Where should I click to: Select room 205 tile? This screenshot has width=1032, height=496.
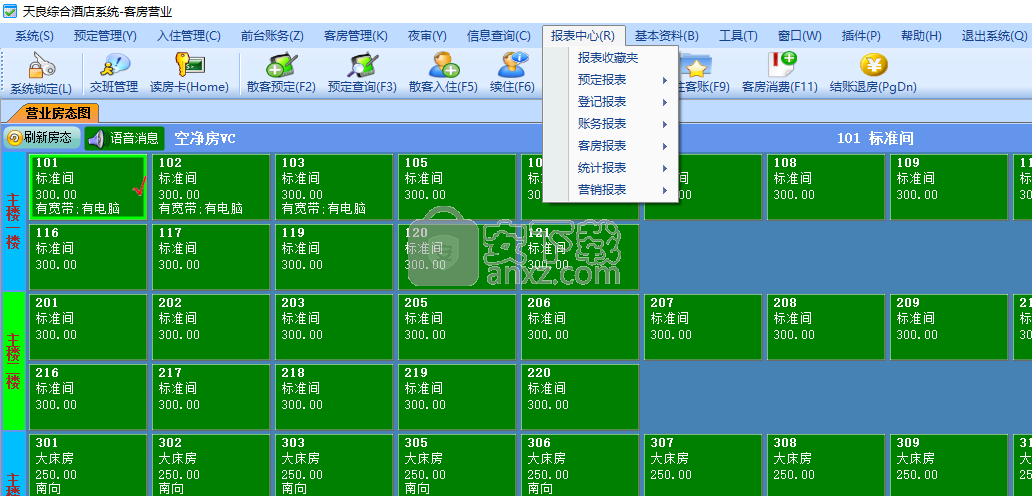point(457,327)
